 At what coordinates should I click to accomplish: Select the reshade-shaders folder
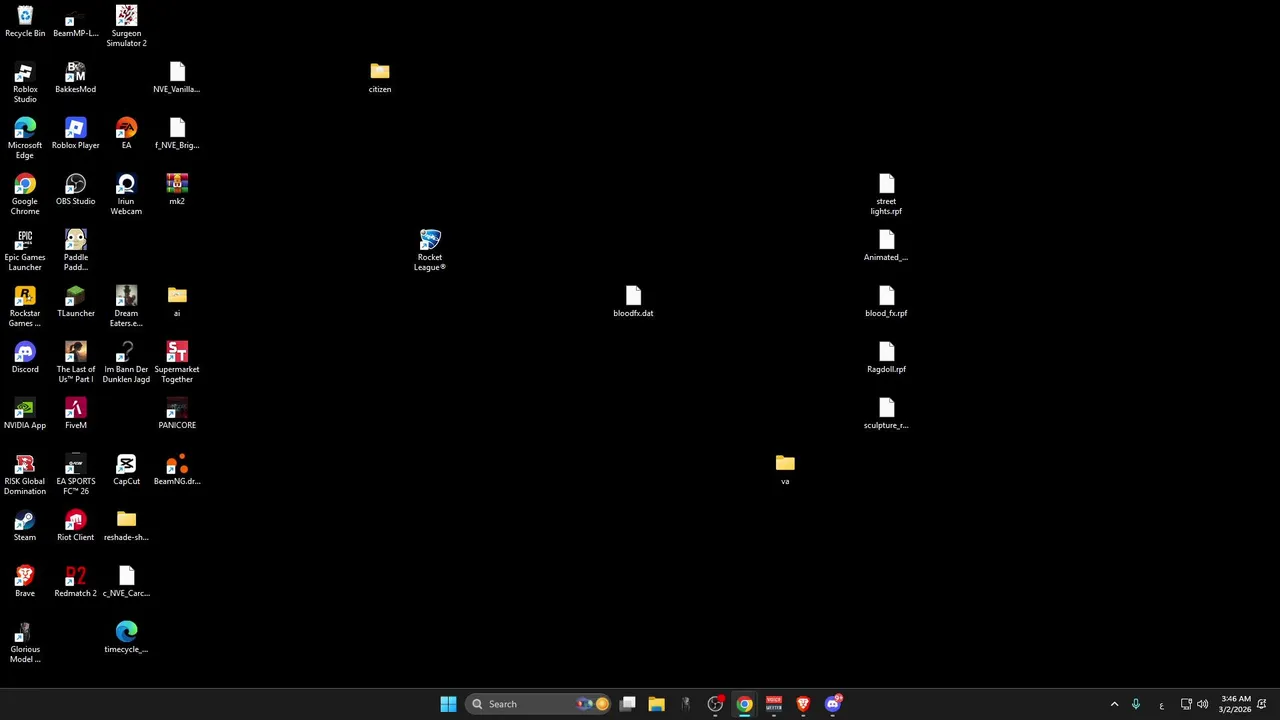pos(126,526)
